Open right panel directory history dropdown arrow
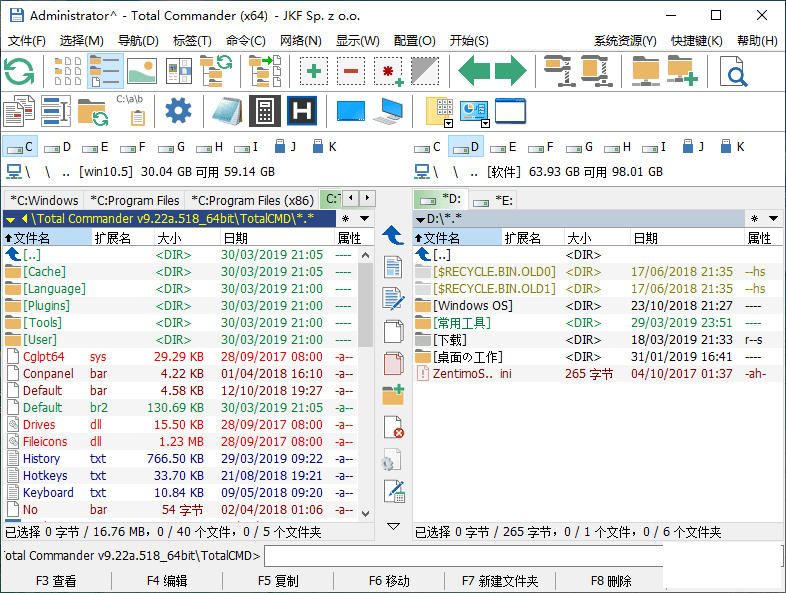Screen dimensions: 786x593 773,219
